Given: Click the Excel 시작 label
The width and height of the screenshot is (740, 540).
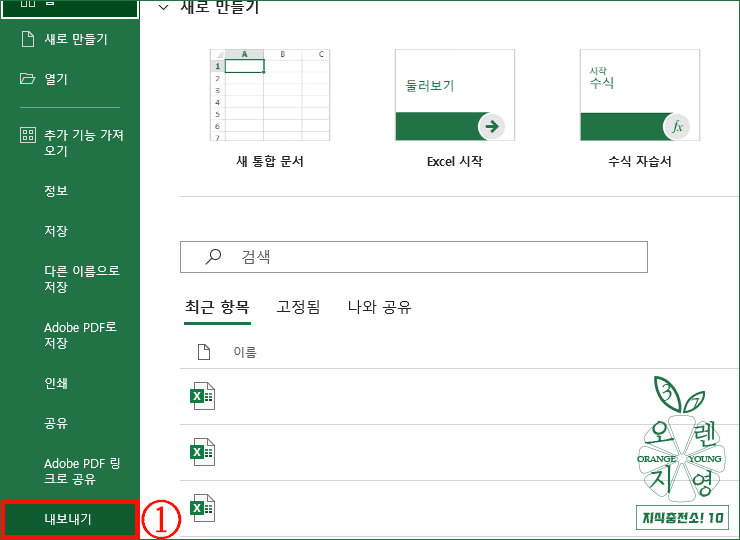Looking at the screenshot, I should [454, 161].
